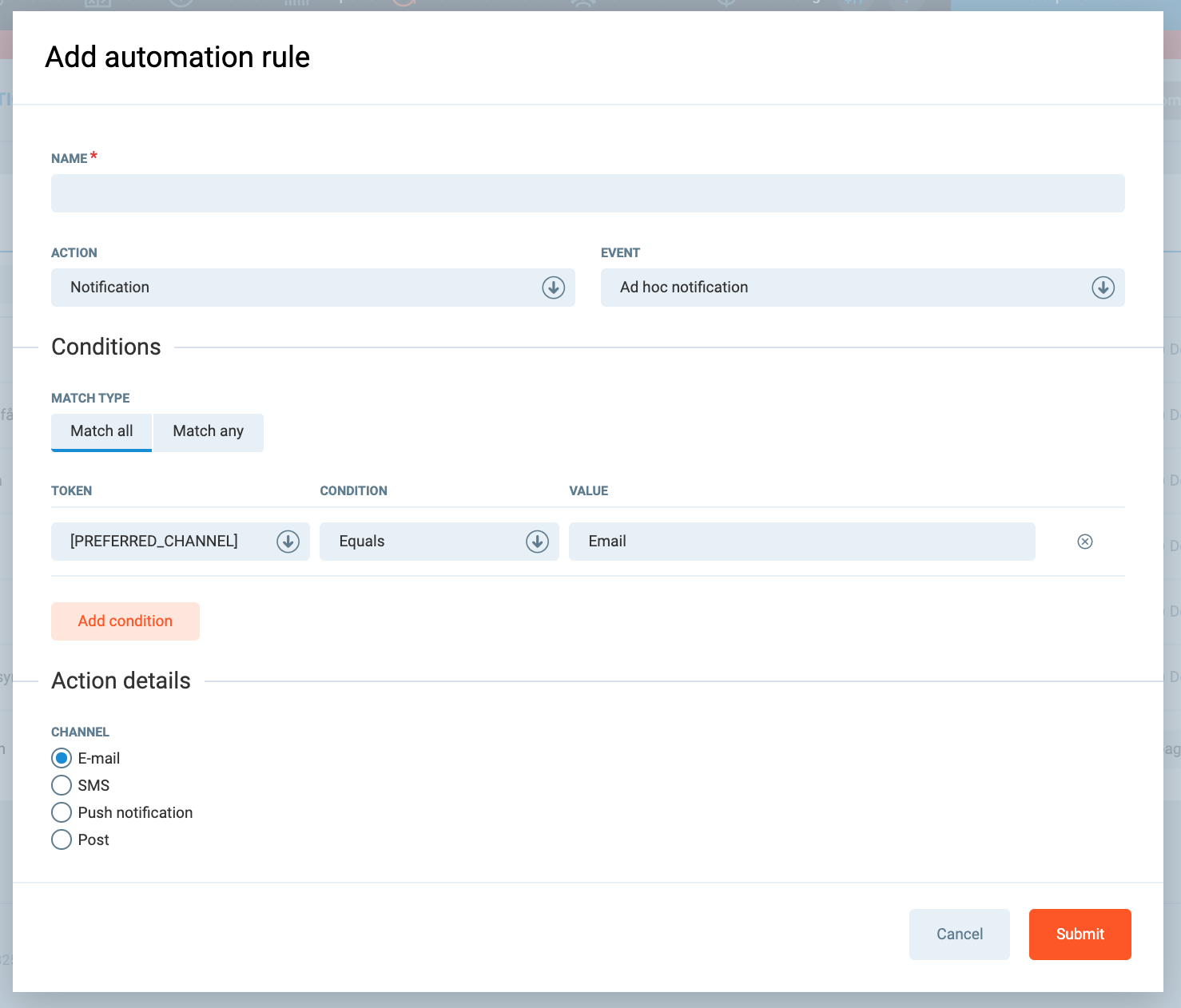This screenshot has width=1181, height=1008.
Task: Submit the automation rule
Action: tap(1080, 934)
